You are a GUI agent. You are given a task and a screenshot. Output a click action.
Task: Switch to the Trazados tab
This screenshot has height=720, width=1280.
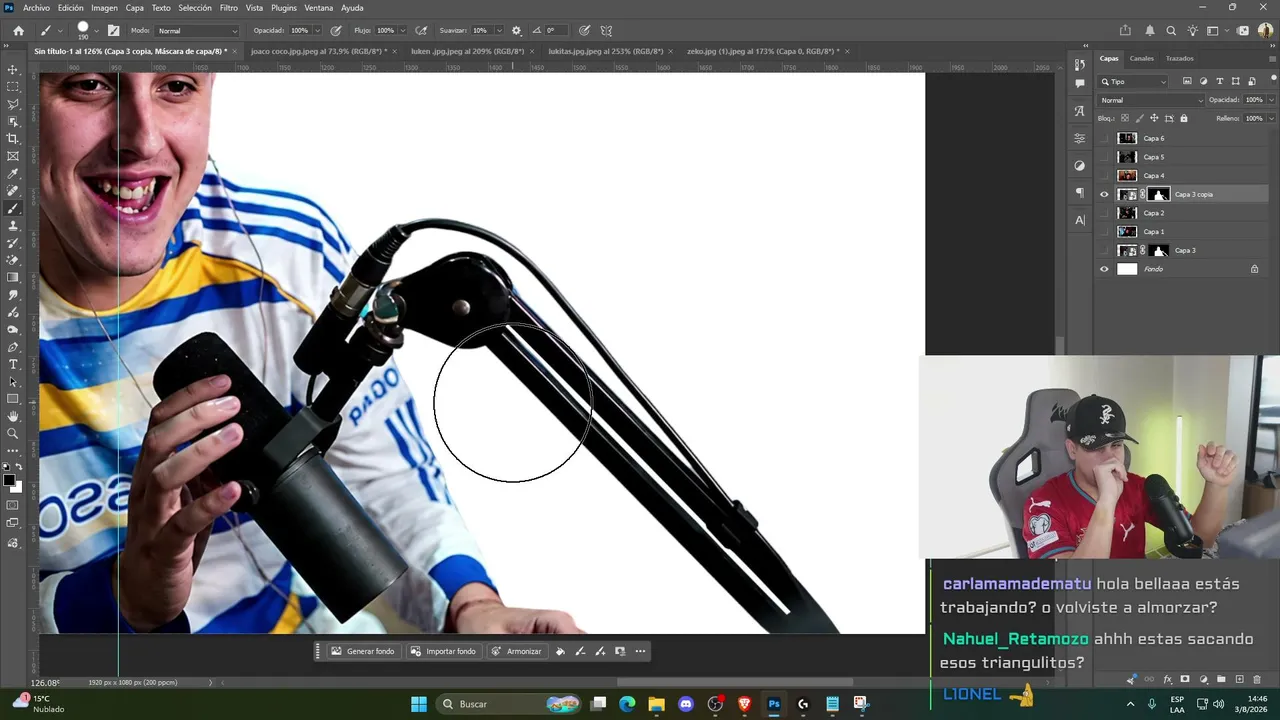click(x=1179, y=58)
